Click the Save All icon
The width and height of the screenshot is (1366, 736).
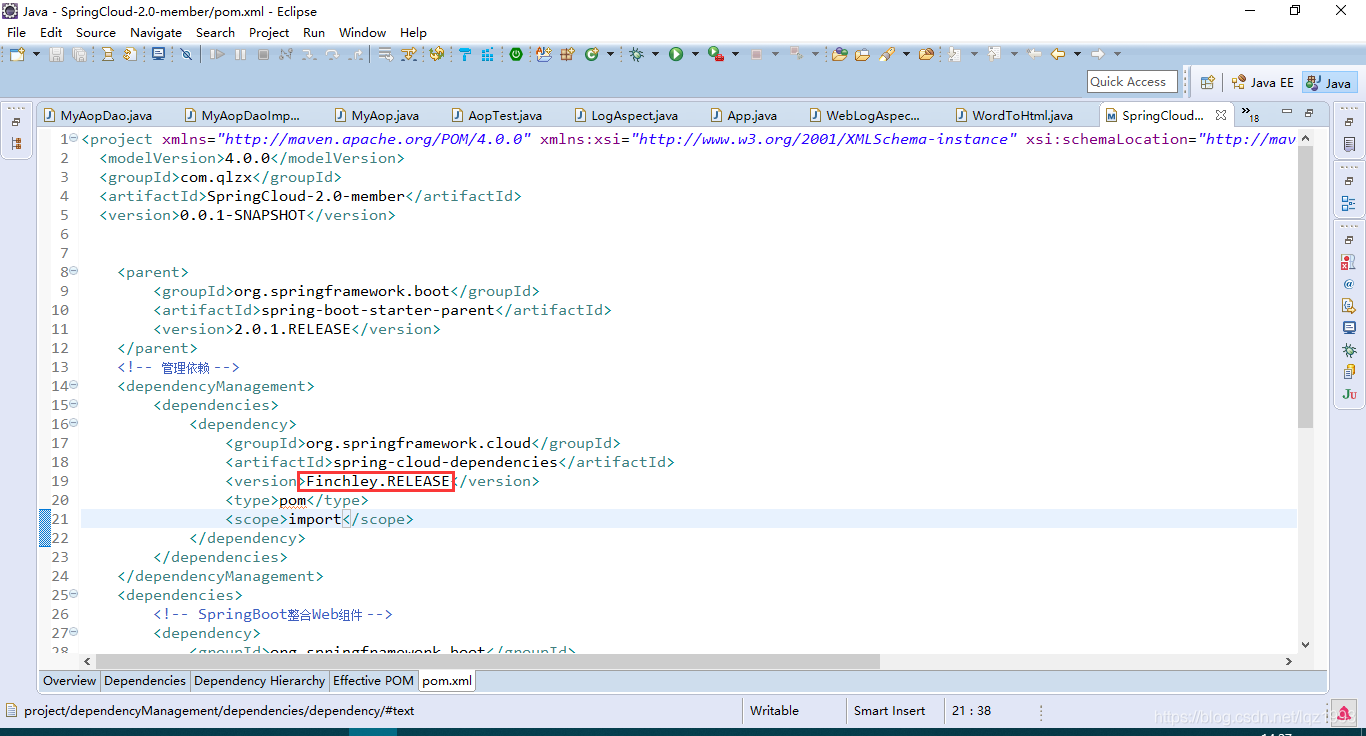79,54
